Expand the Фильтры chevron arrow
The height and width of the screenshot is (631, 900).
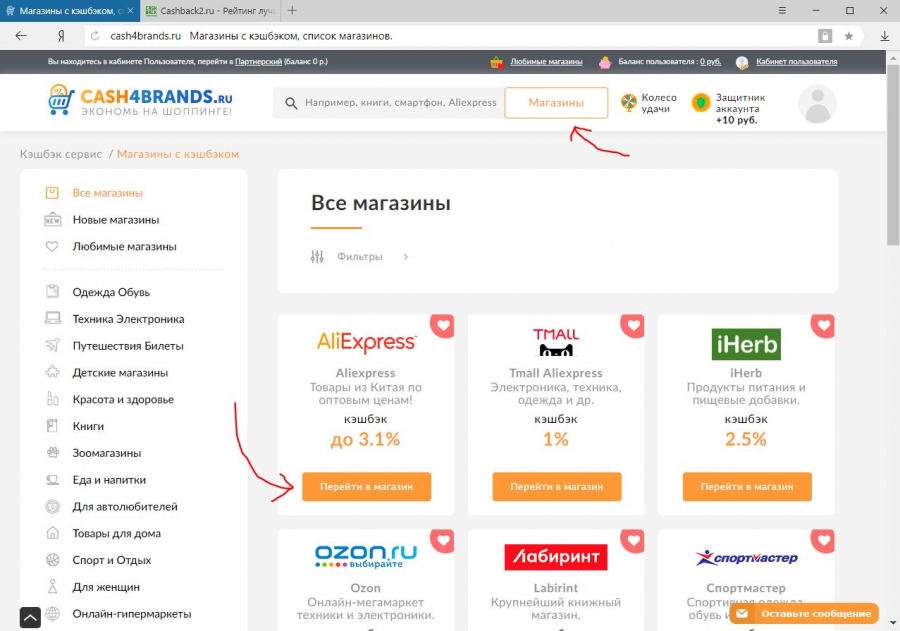coord(406,257)
